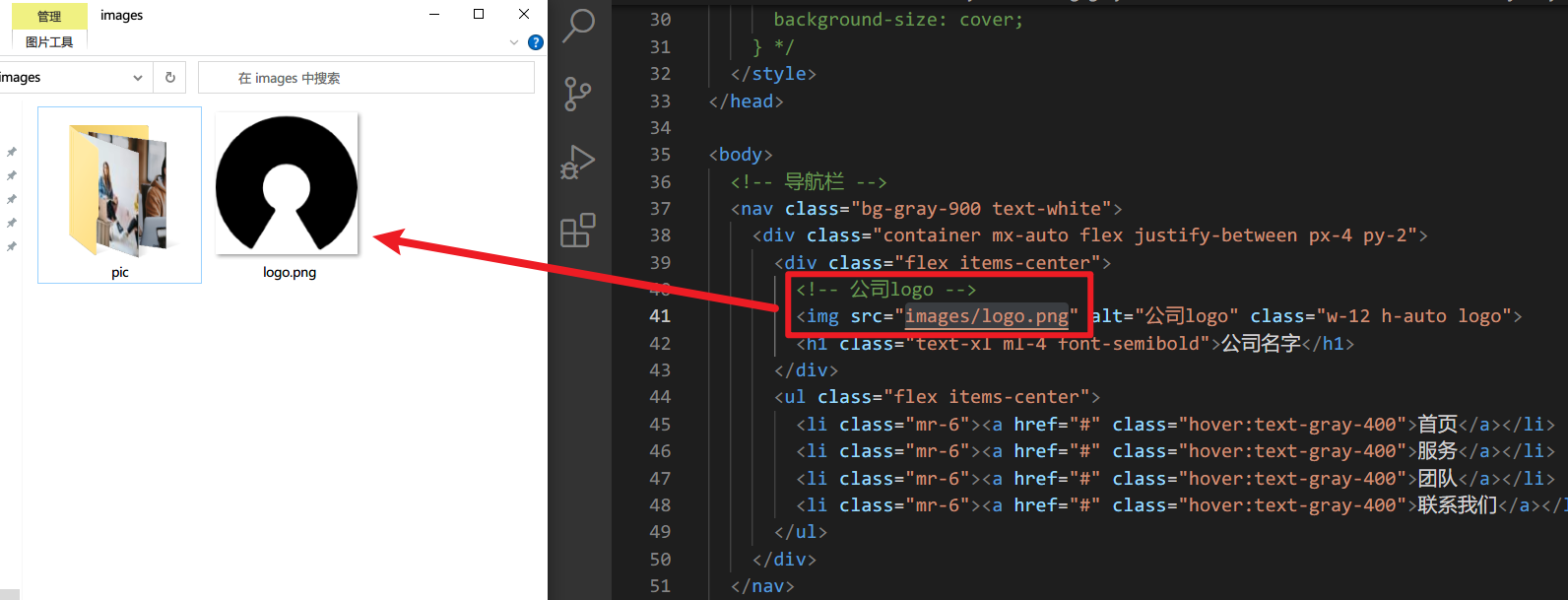The height and width of the screenshot is (600, 1568).
Task: Open the Source Control panel
Action: point(578,95)
